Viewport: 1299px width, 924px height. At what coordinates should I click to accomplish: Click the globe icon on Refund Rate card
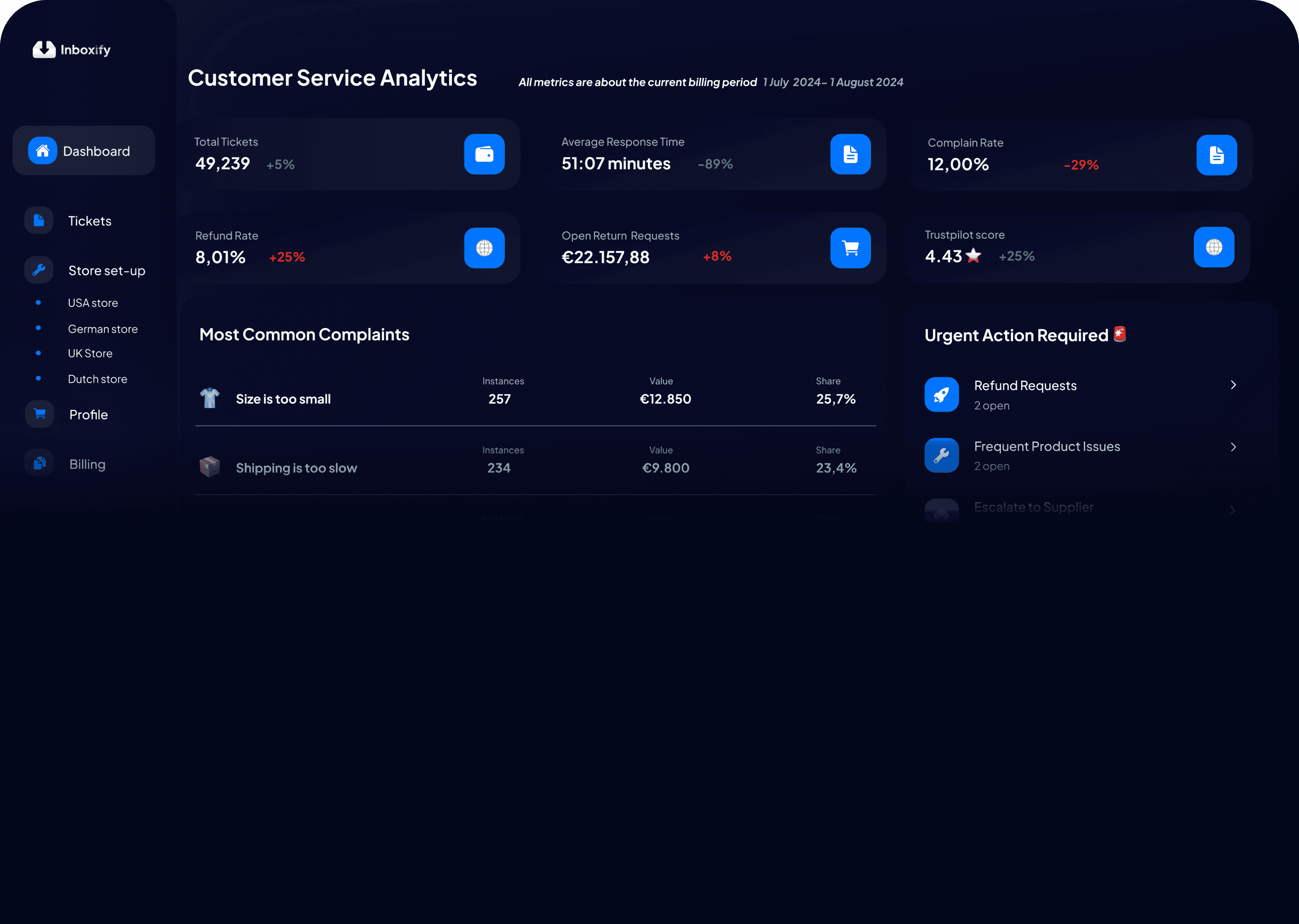click(484, 248)
